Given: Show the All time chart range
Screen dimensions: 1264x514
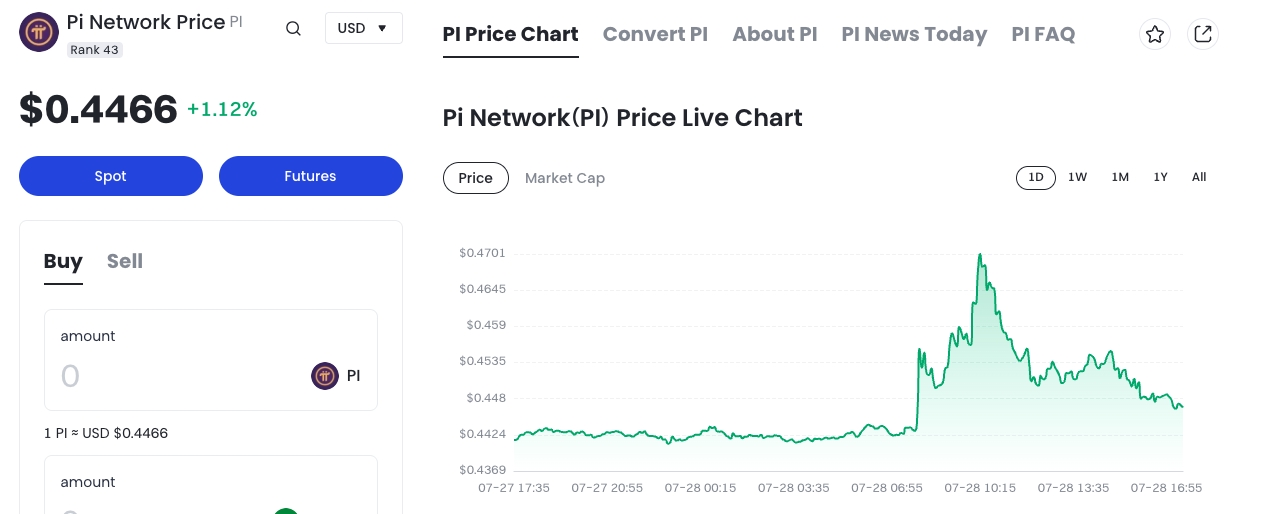Looking at the screenshot, I should [x=1199, y=177].
